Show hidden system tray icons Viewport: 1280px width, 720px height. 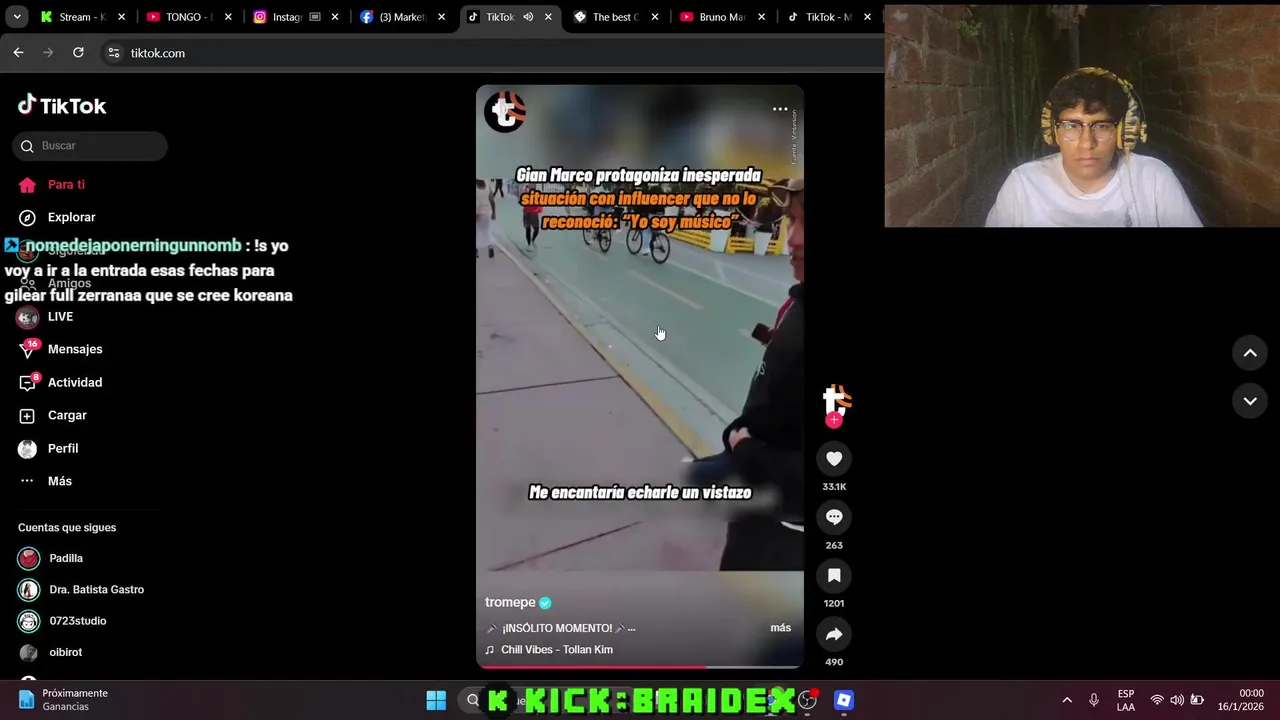tap(1067, 700)
